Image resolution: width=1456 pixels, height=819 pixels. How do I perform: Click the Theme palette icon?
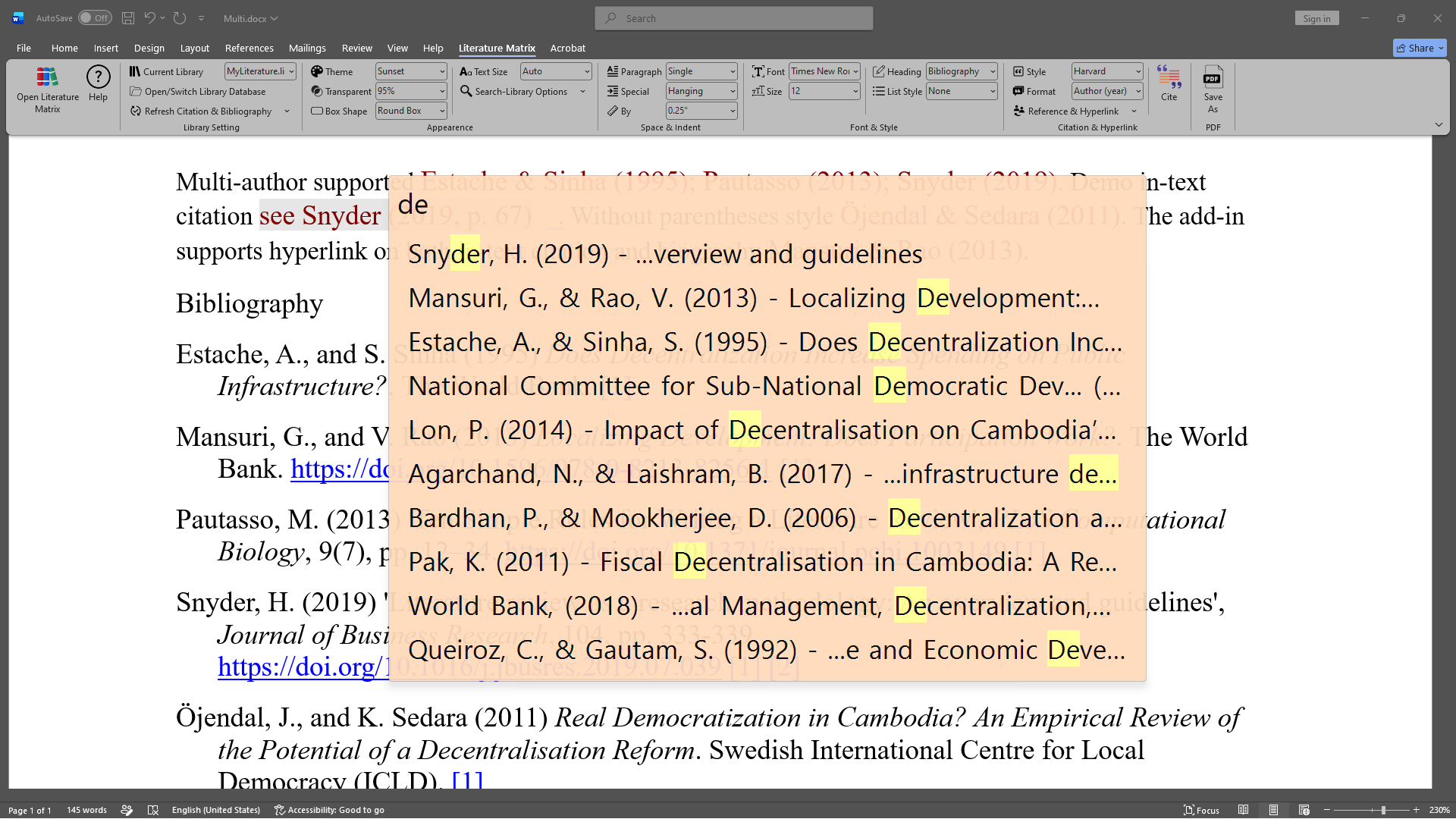click(x=317, y=71)
